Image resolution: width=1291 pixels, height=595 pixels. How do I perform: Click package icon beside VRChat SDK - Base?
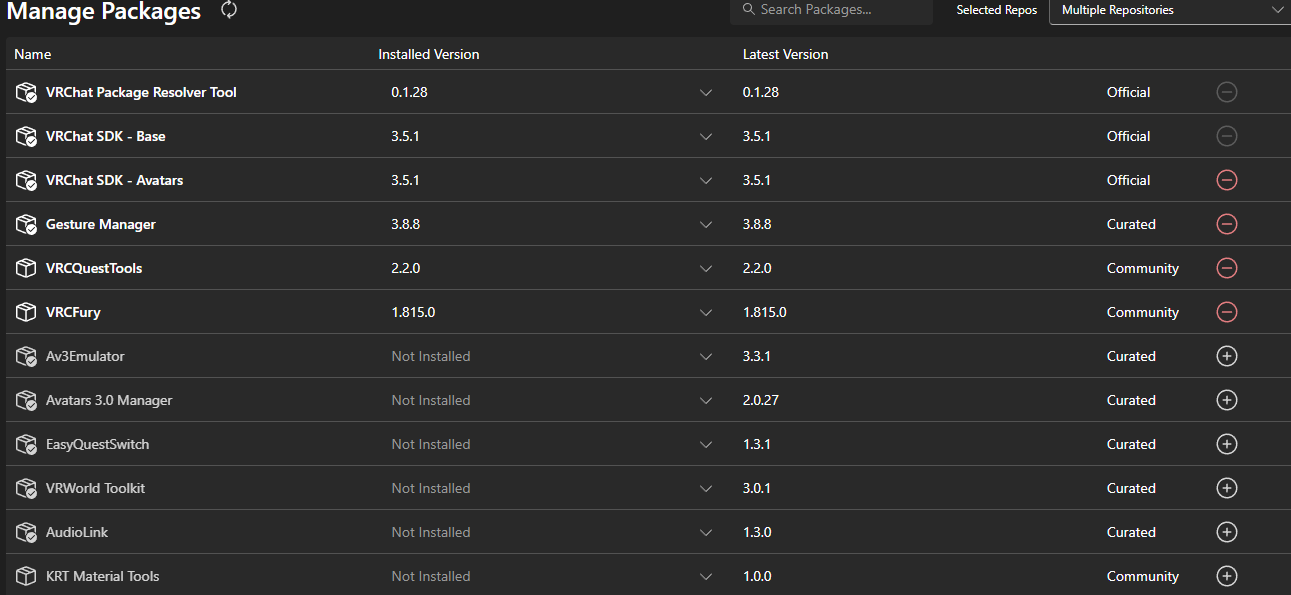point(26,136)
